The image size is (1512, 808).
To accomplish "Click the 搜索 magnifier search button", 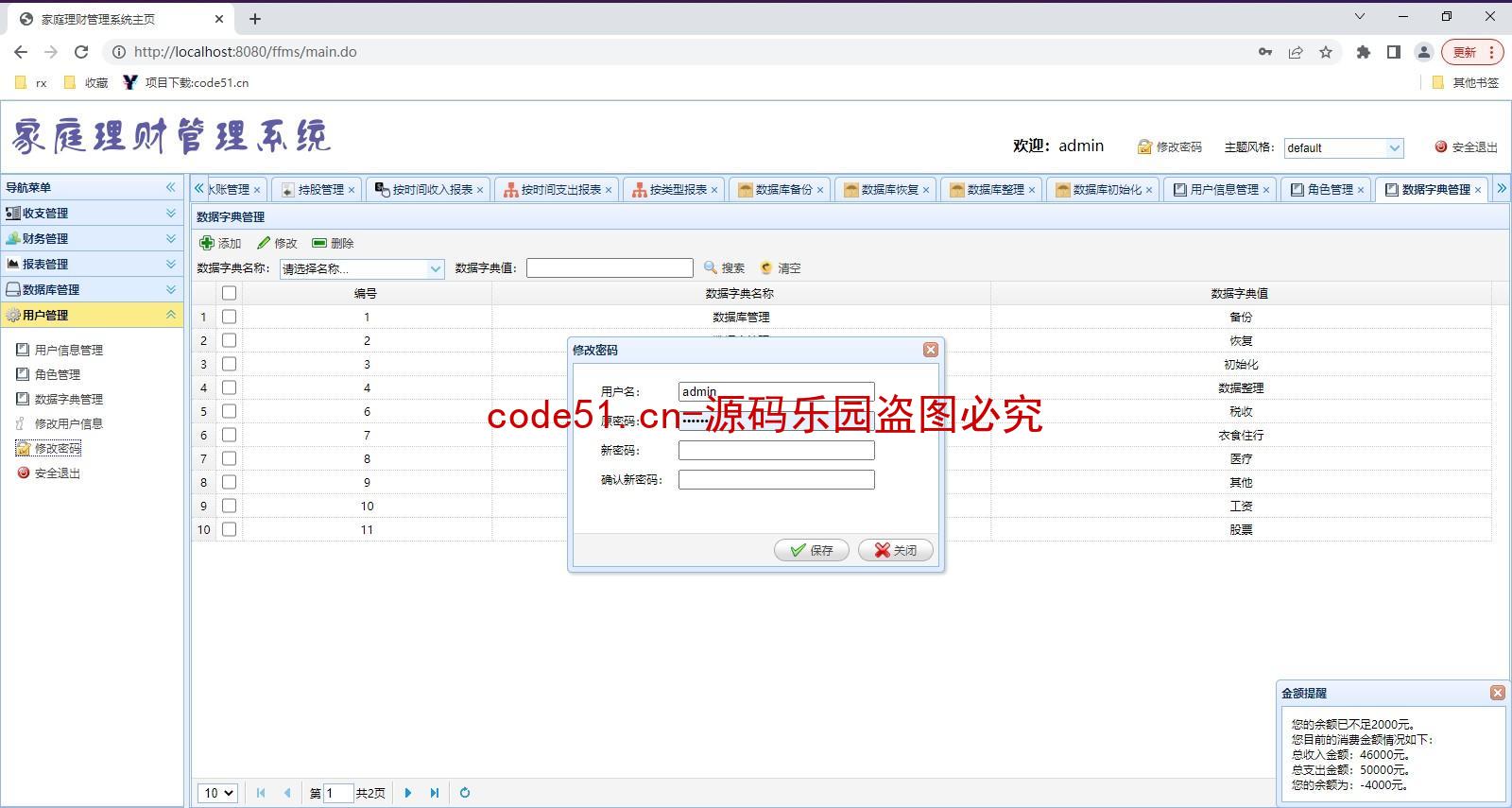I will (x=724, y=268).
